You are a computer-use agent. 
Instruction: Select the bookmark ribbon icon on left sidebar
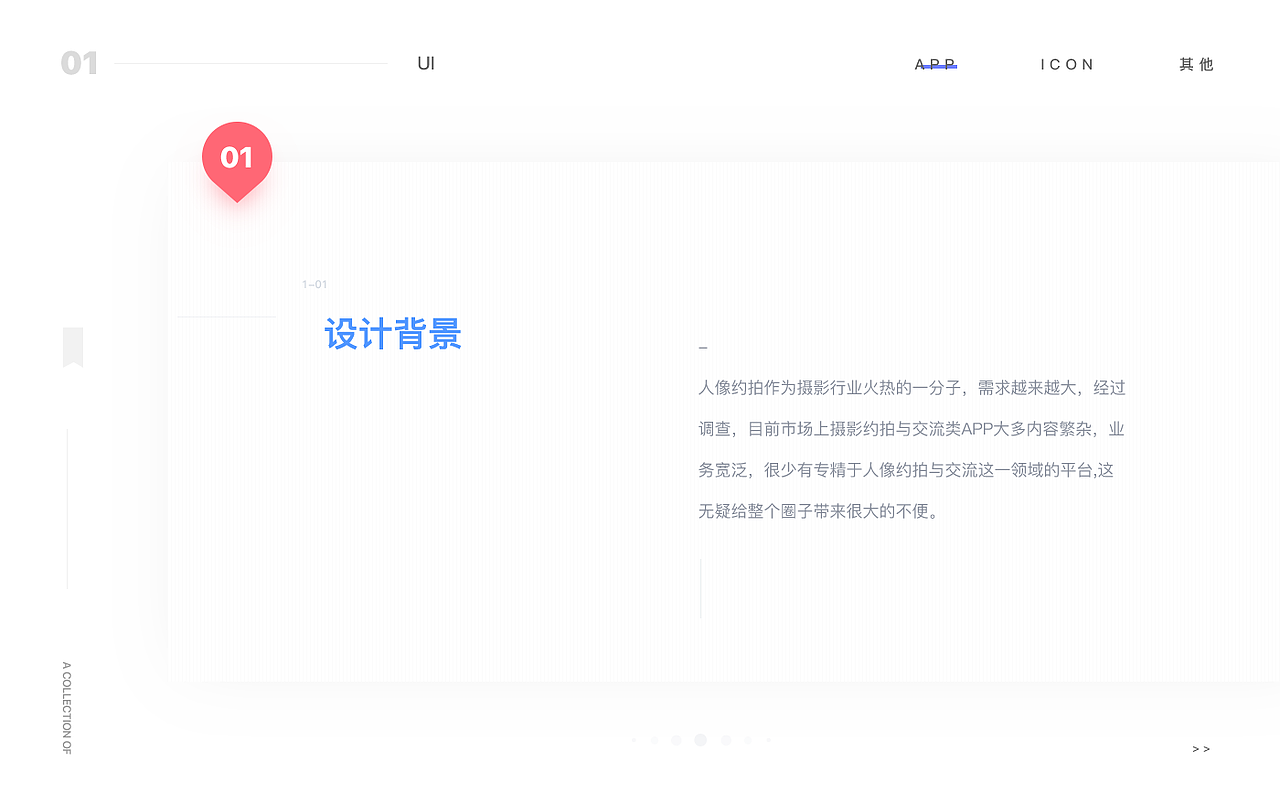tap(72, 347)
